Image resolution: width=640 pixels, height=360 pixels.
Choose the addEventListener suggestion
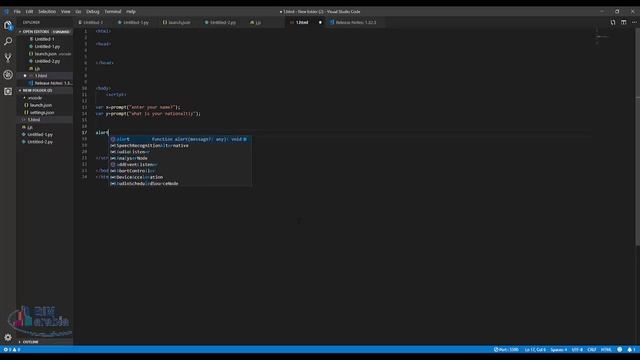click(x=180, y=164)
